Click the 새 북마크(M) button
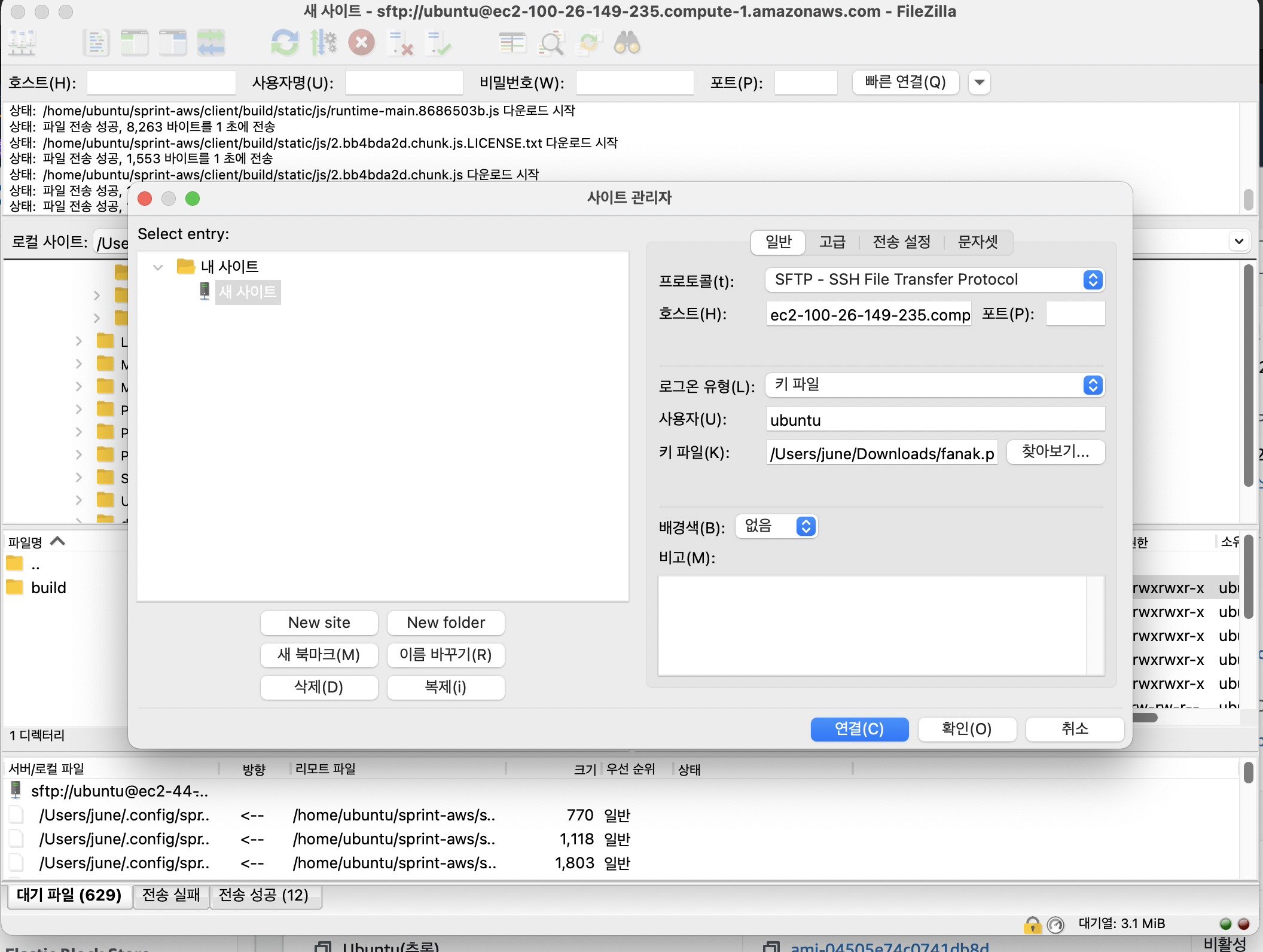Screen dimensions: 1263x952 coord(319,655)
